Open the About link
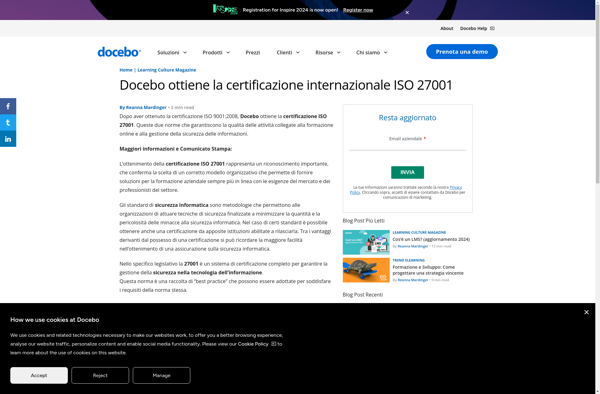The width and height of the screenshot is (600, 394). pyautogui.click(x=447, y=28)
